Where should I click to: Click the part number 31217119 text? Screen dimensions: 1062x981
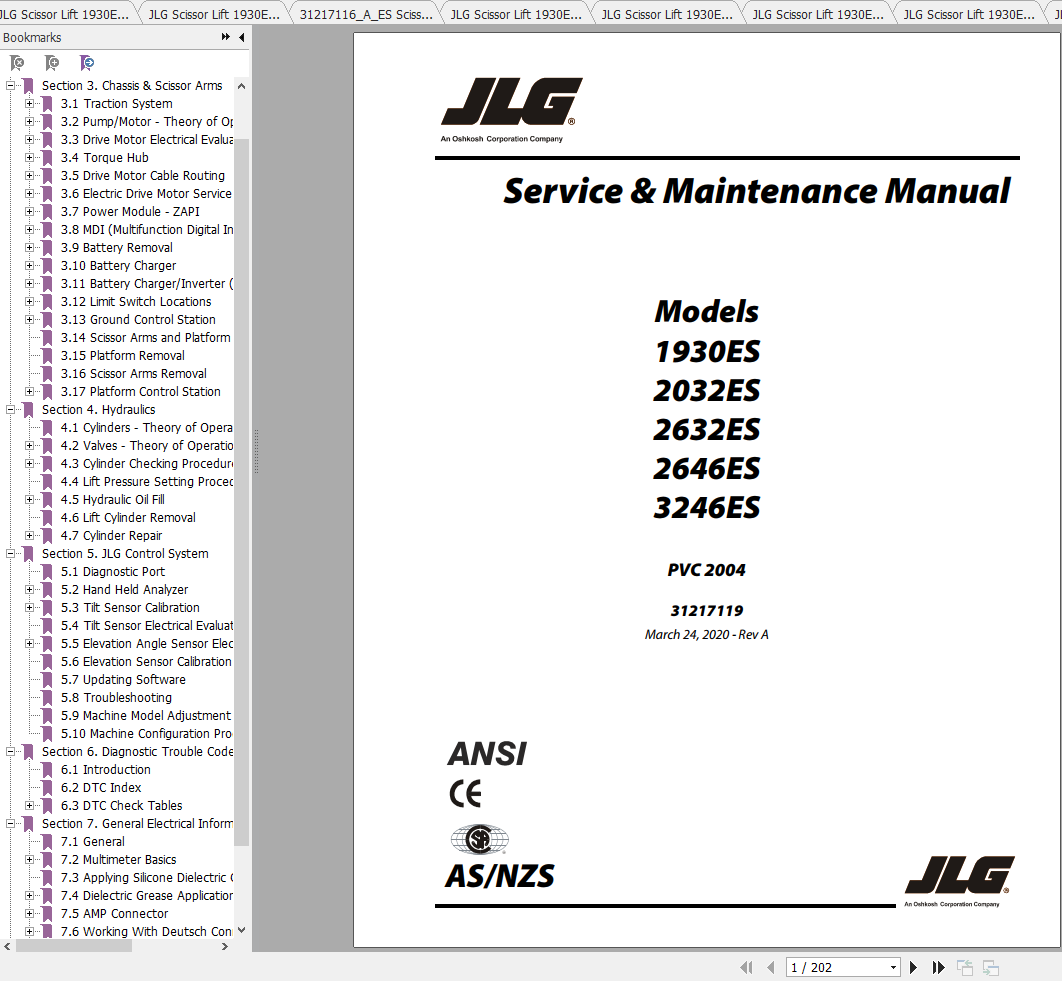(x=706, y=610)
